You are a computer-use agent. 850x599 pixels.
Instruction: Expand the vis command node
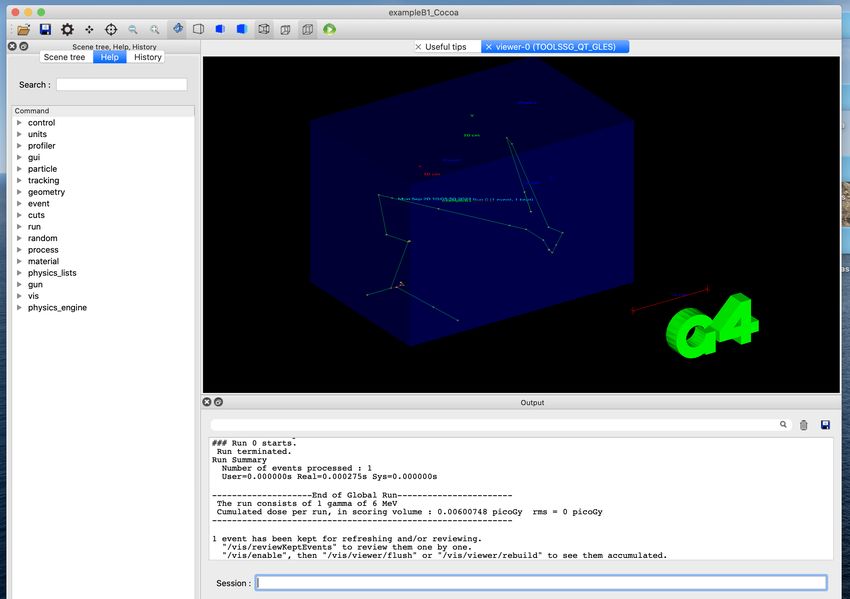click(19, 296)
